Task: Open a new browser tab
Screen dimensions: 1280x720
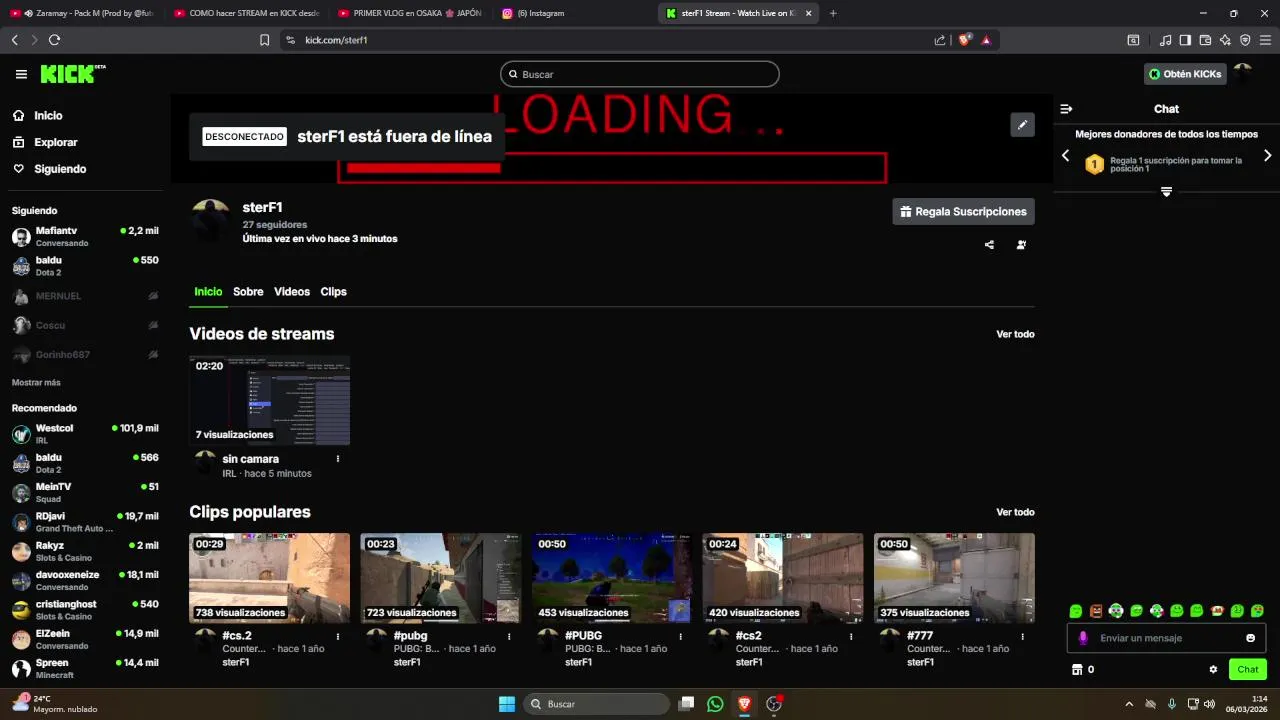Action: click(833, 13)
